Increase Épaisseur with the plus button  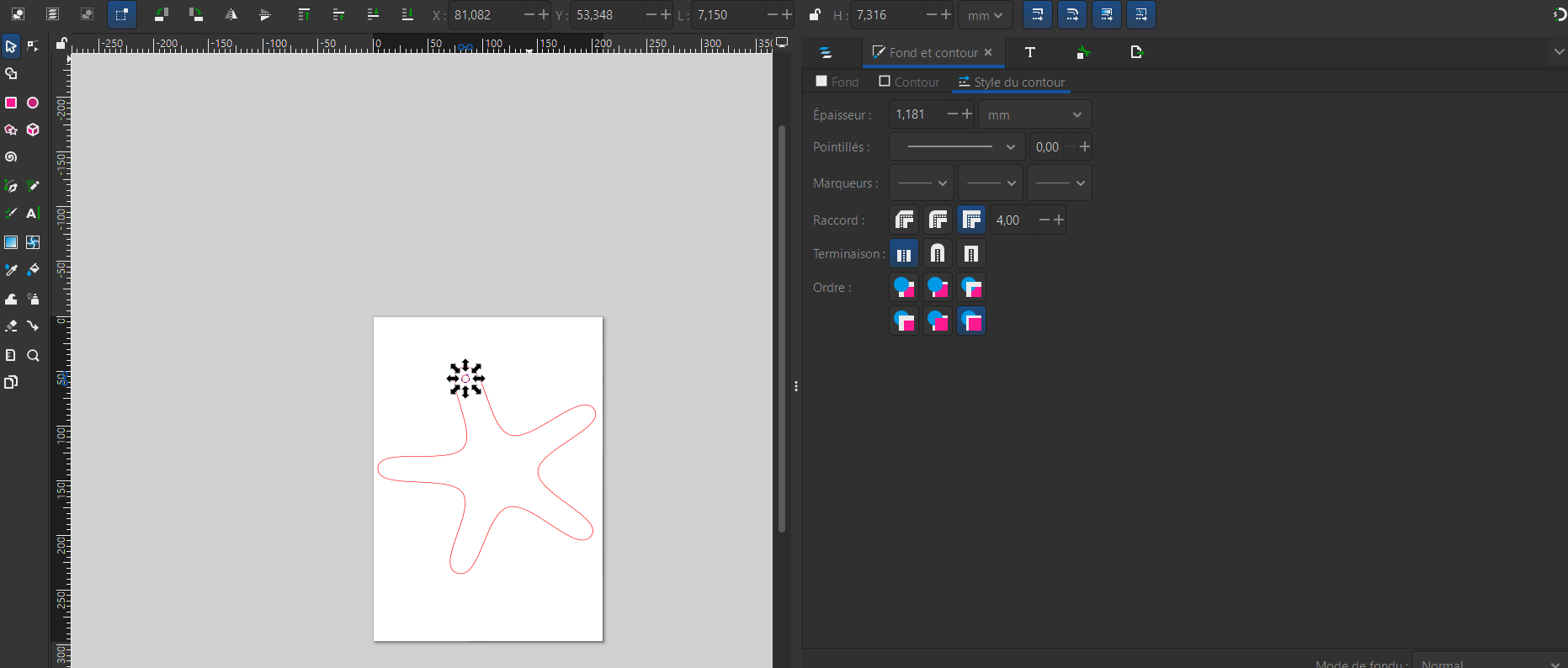tap(967, 114)
